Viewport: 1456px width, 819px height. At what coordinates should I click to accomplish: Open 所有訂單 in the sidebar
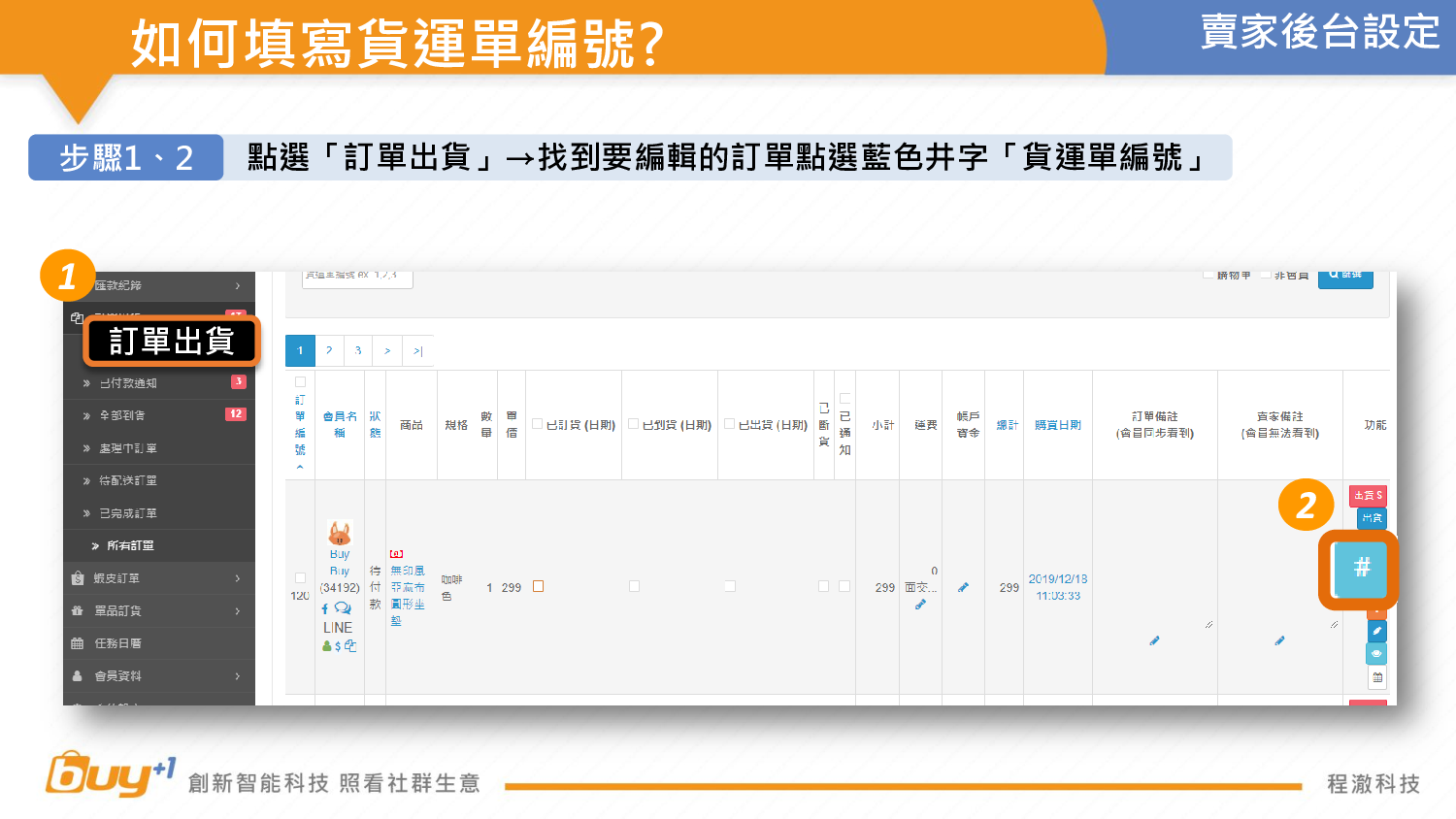(130, 546)
